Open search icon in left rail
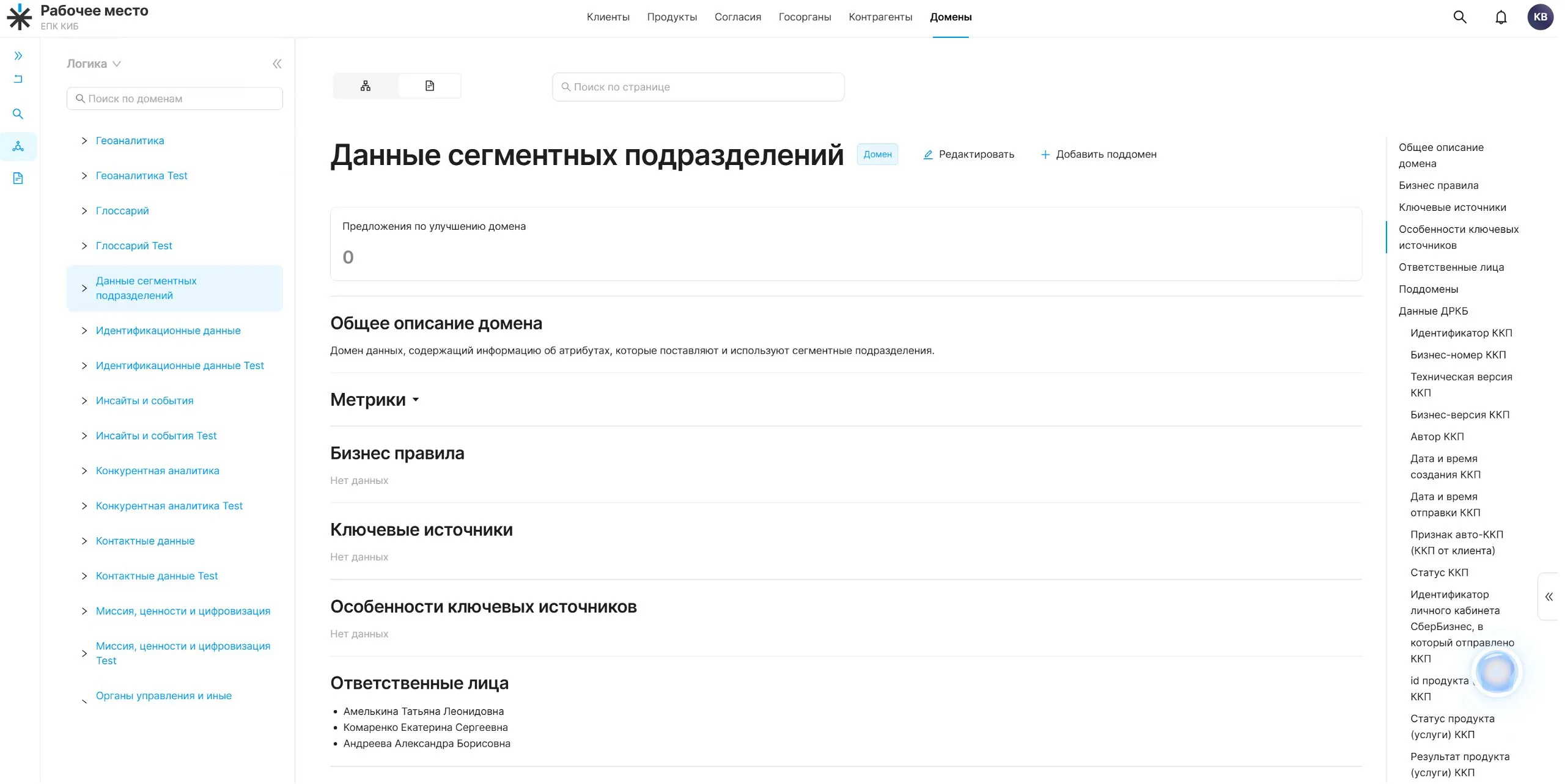 coord(18,114)
